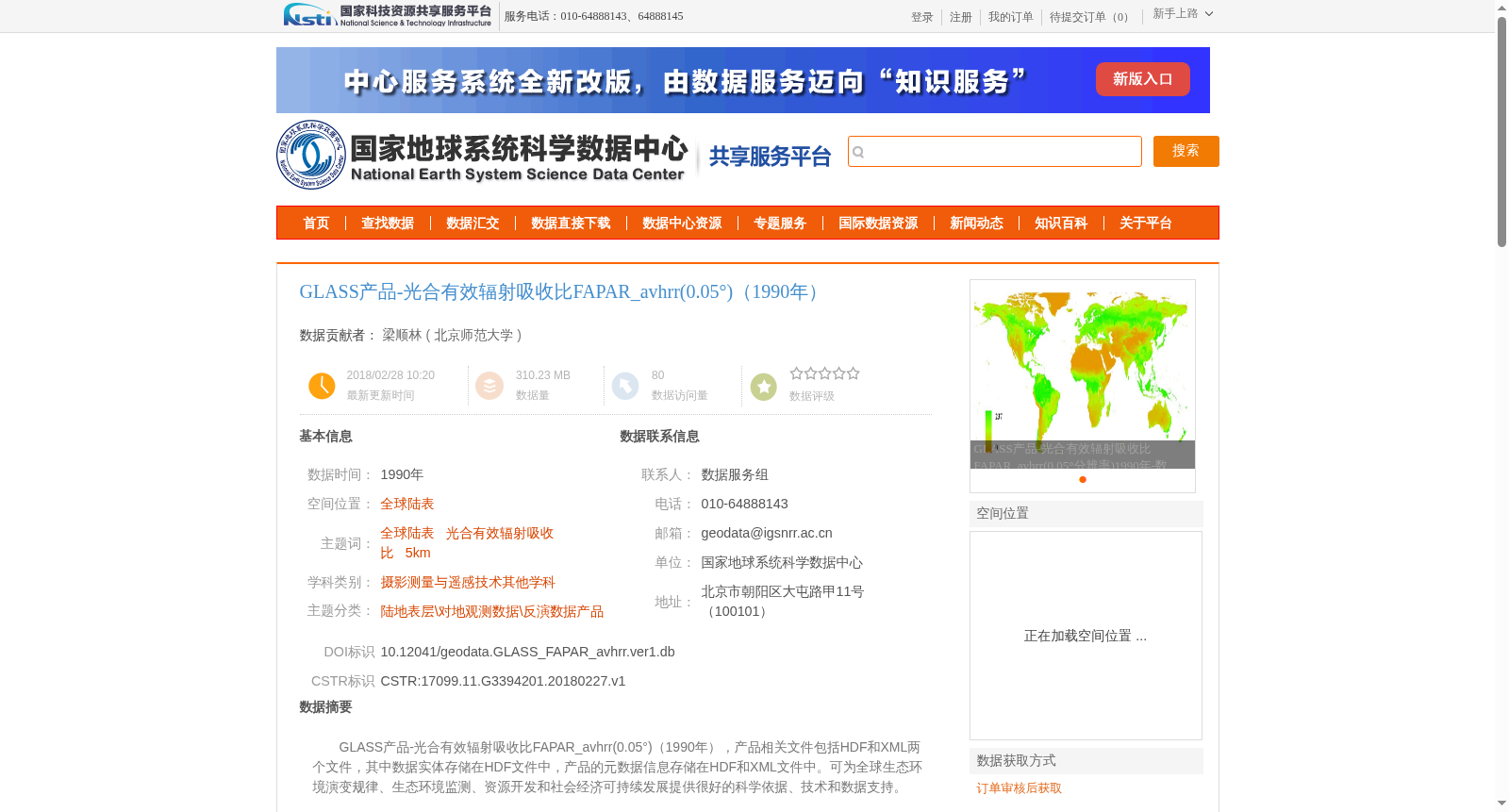The image size is (1509, 812).
Task: Click the 310.23 MB data size value
Action: [543, 375]
